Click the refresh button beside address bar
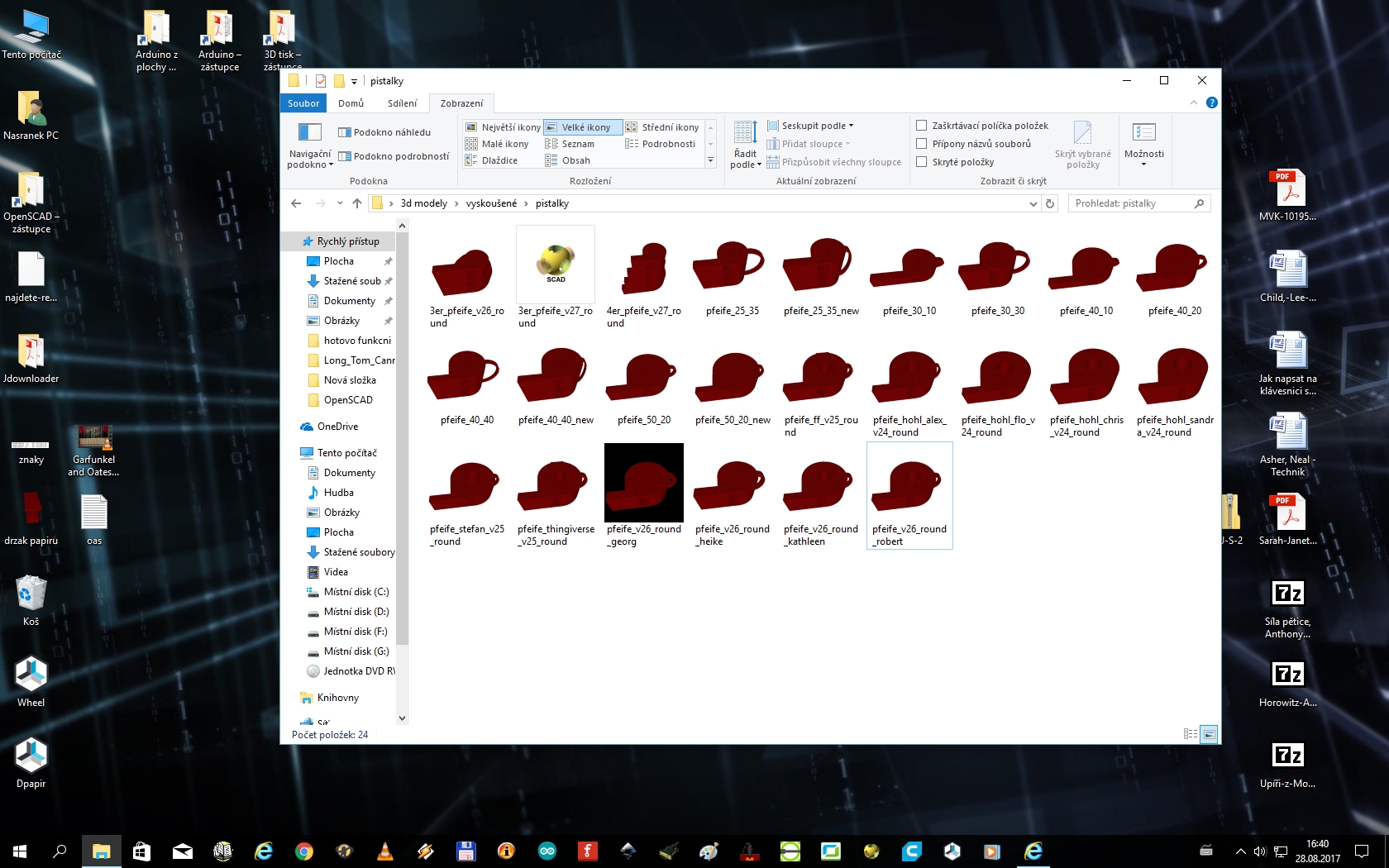The image size is (1389, 868). click(x=1050, y=203)
